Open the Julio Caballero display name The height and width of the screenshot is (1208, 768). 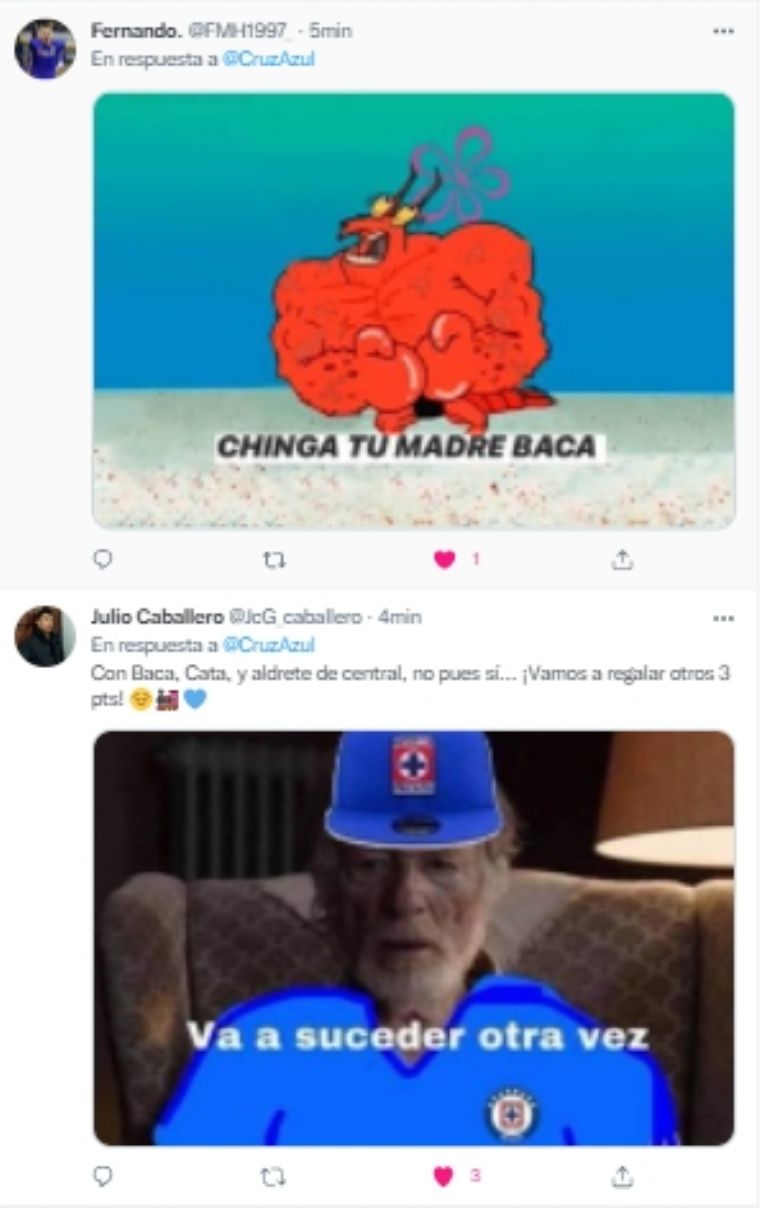[x=157, y=617]
